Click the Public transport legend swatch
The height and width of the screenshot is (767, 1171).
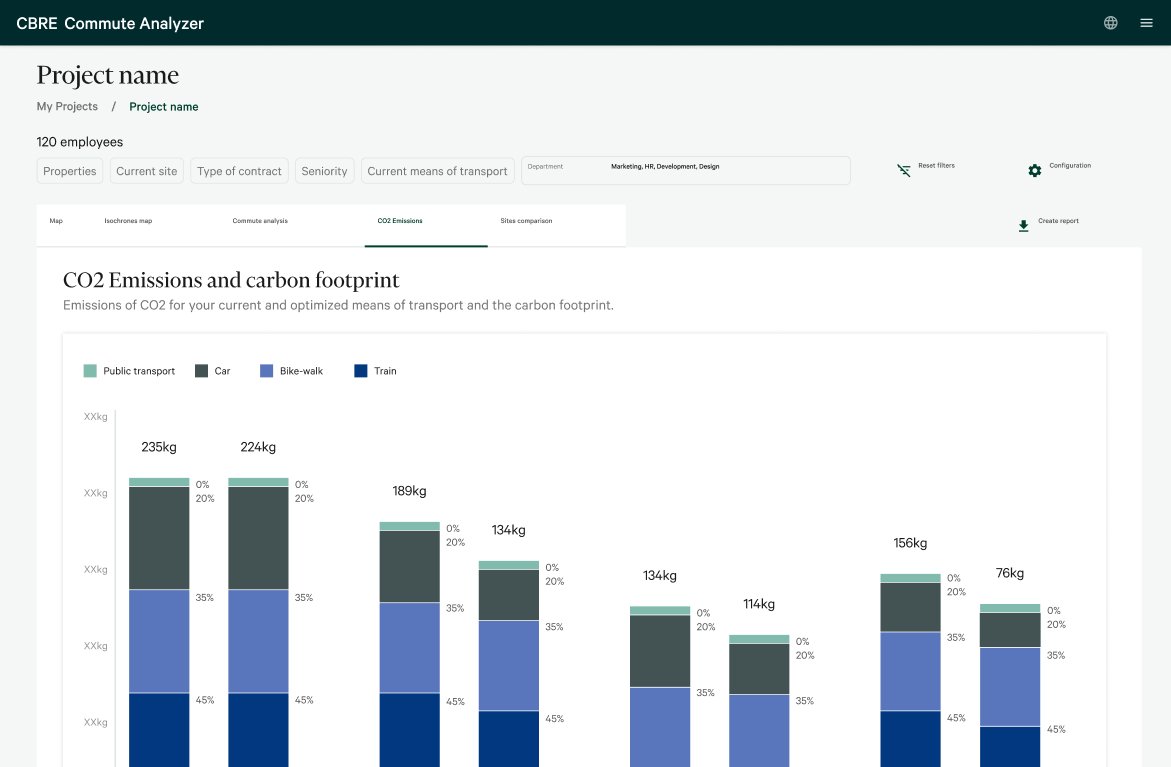[x=90, y=370]
